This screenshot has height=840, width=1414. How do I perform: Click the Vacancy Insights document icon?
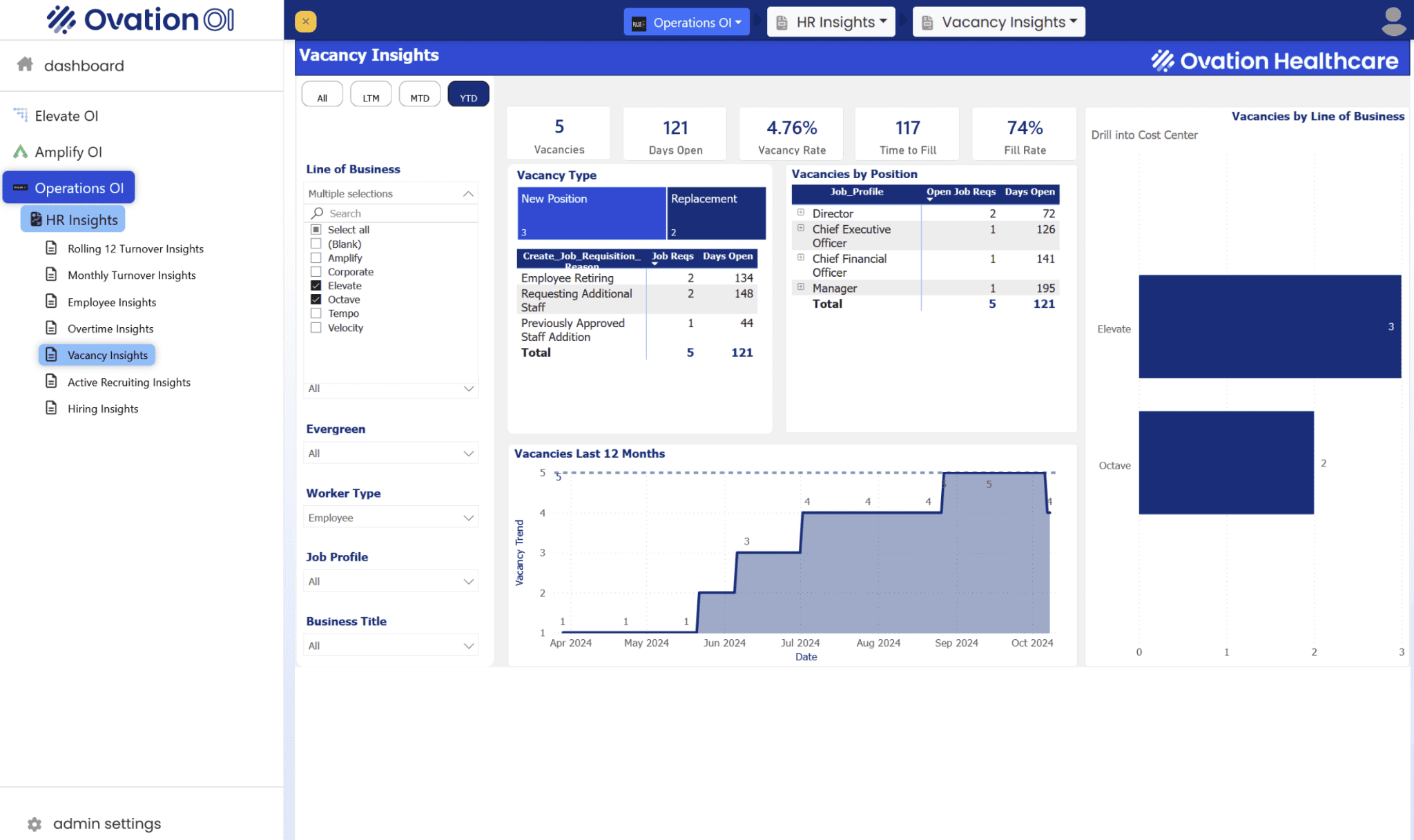(x=51, y=355)
